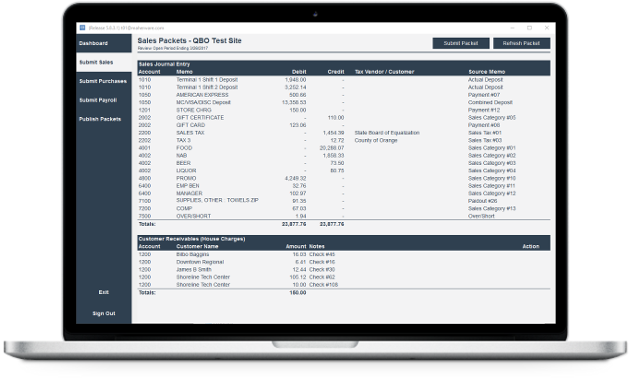Open the Submit Payroll page
Viewport: 632px width, 378px height.
tap(104, 100)
